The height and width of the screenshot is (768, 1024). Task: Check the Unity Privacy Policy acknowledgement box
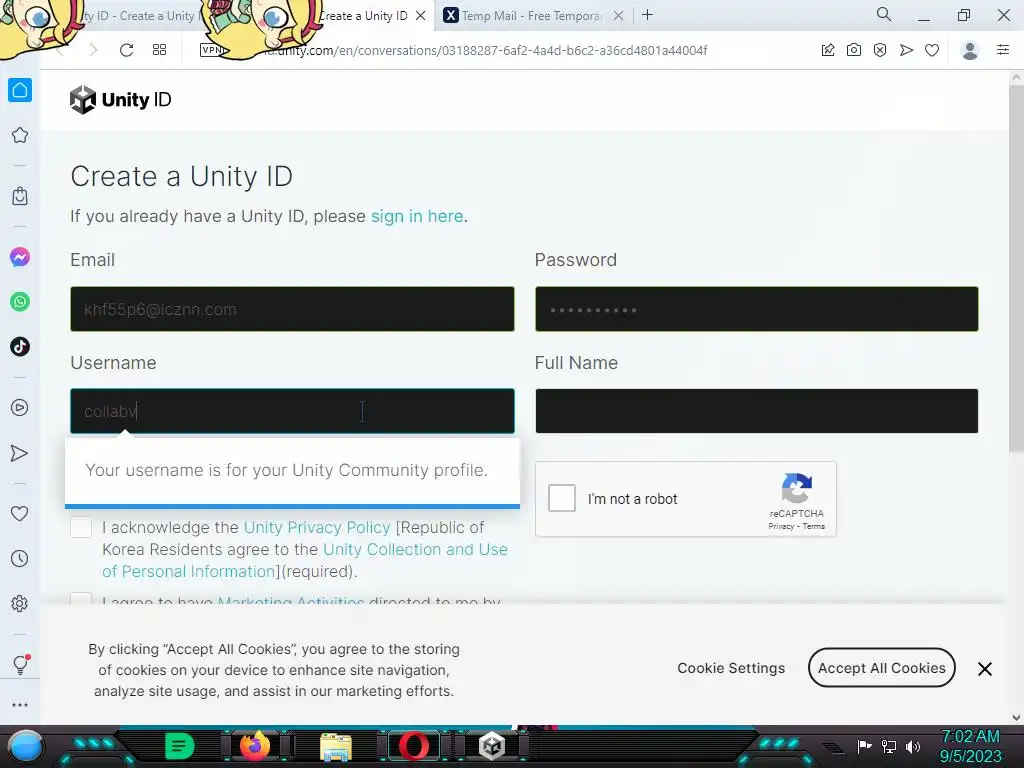[x=81, y=527]
